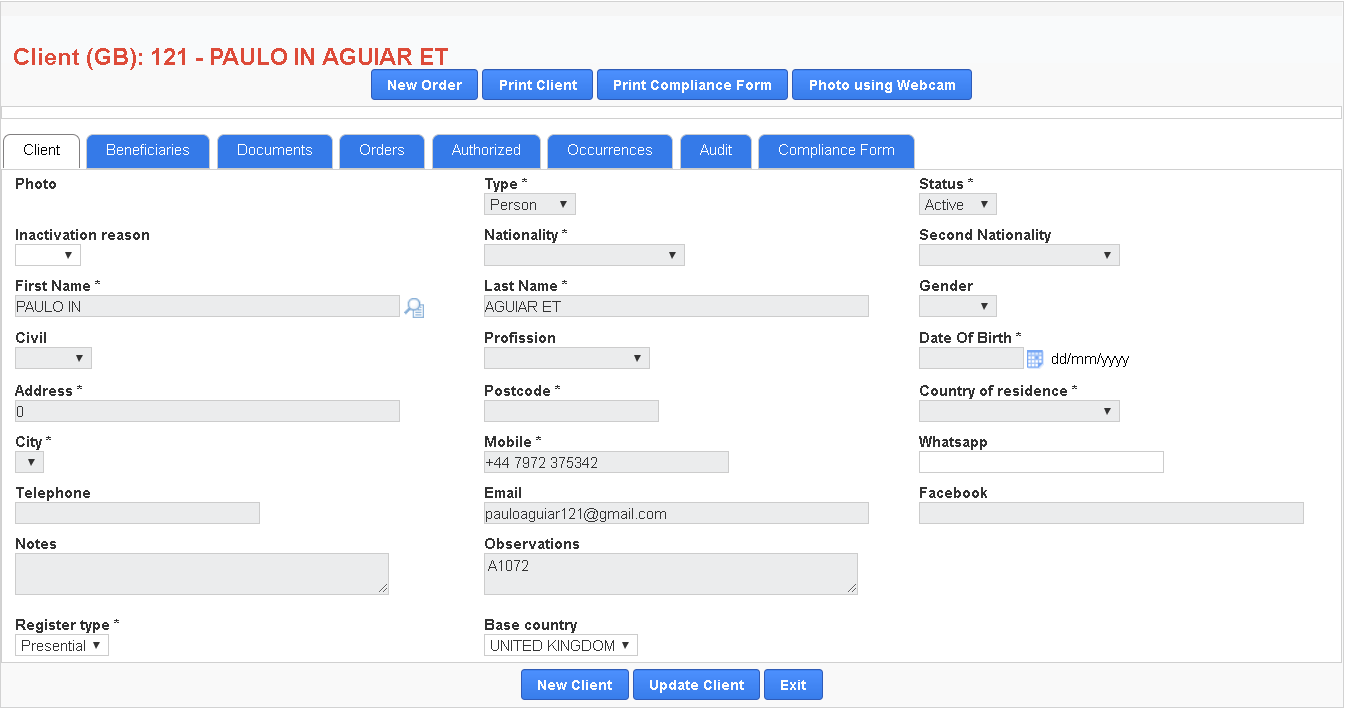Viewport: 1348px width, 711px height.
Task: Click Photo using Webcam button
Action: point(881,85)
